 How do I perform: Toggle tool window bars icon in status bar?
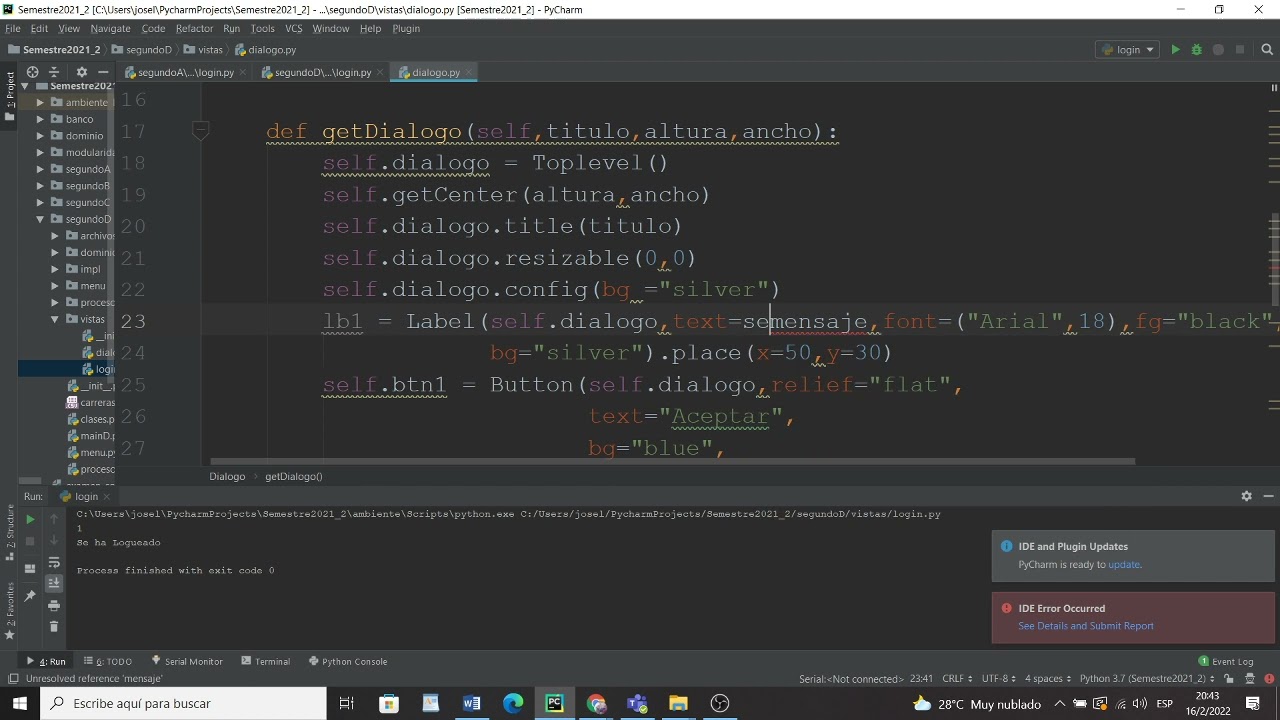point(12,678)
